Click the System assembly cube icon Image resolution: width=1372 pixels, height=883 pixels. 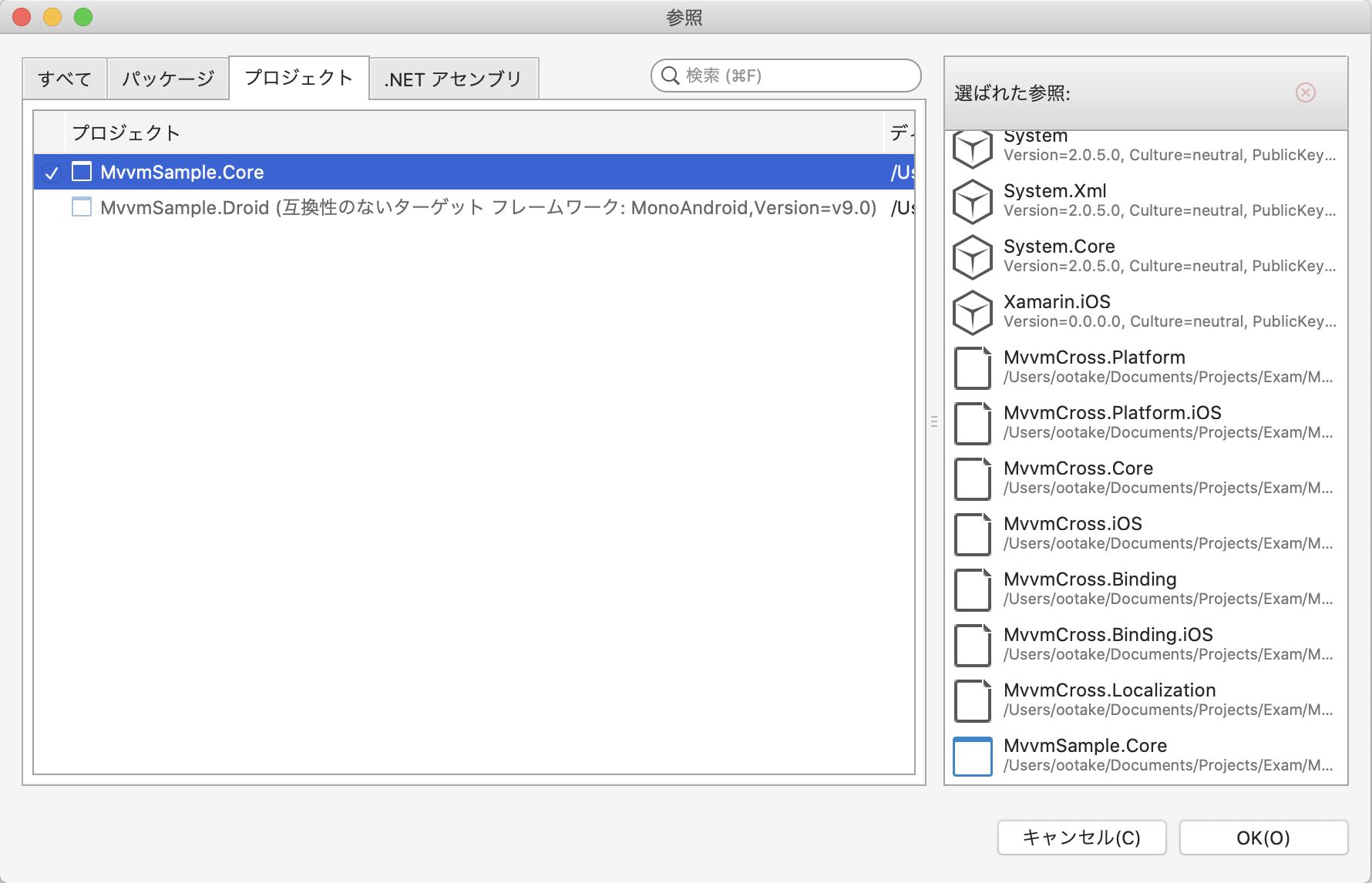pos(972,148)
